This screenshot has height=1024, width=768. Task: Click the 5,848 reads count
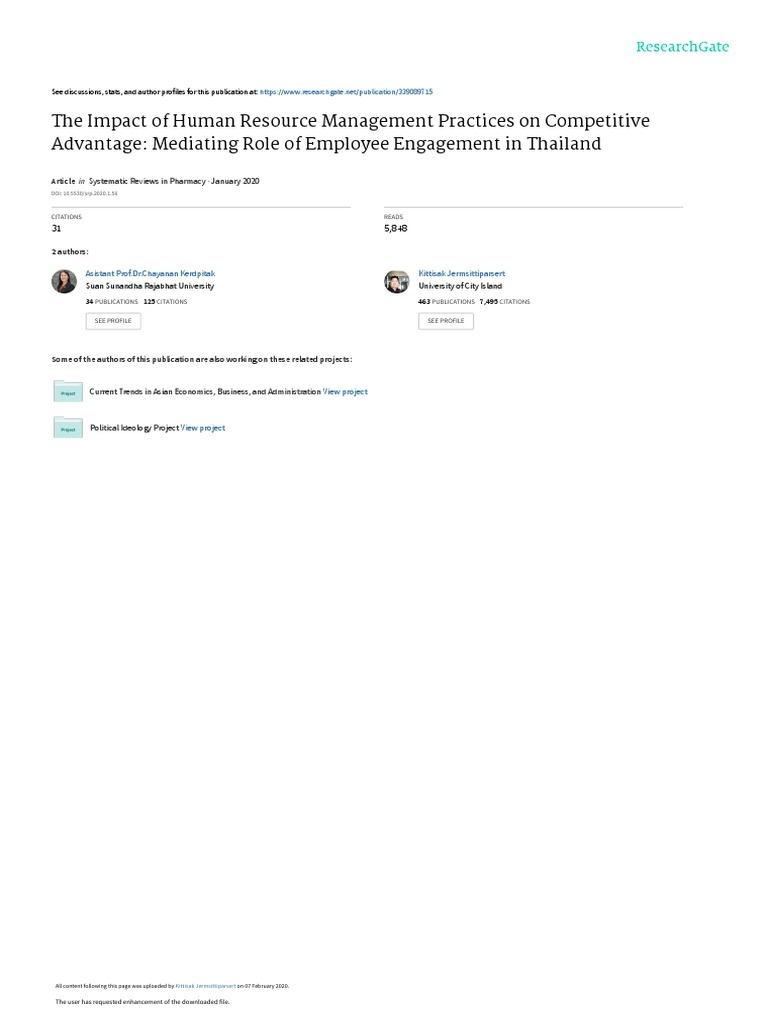pyautogui.click(x=396, y=228)
